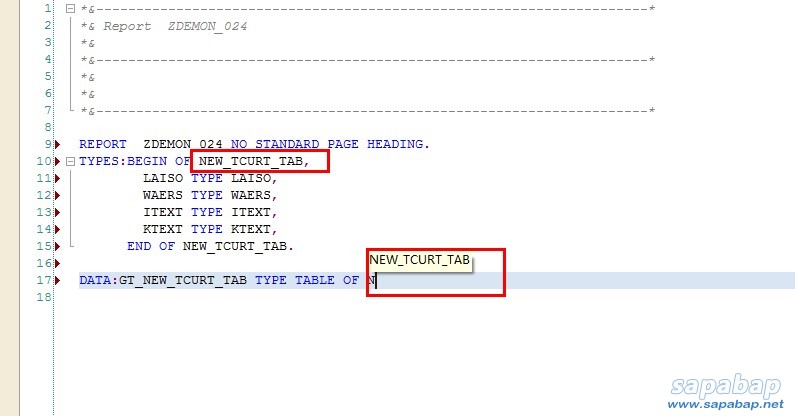Click the red change marker on line 15
Image resolution: width=795 pixels, height=416 pixels.
[x=56, y=246]
